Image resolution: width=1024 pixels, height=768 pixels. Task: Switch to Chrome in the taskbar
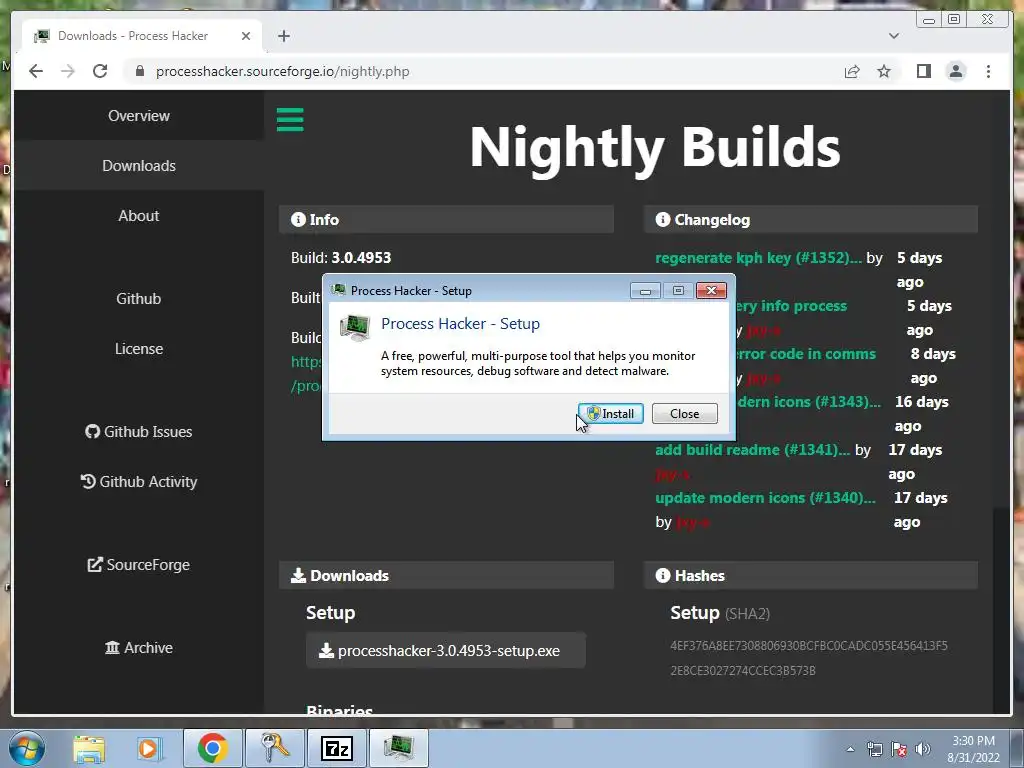coord(212,748)
